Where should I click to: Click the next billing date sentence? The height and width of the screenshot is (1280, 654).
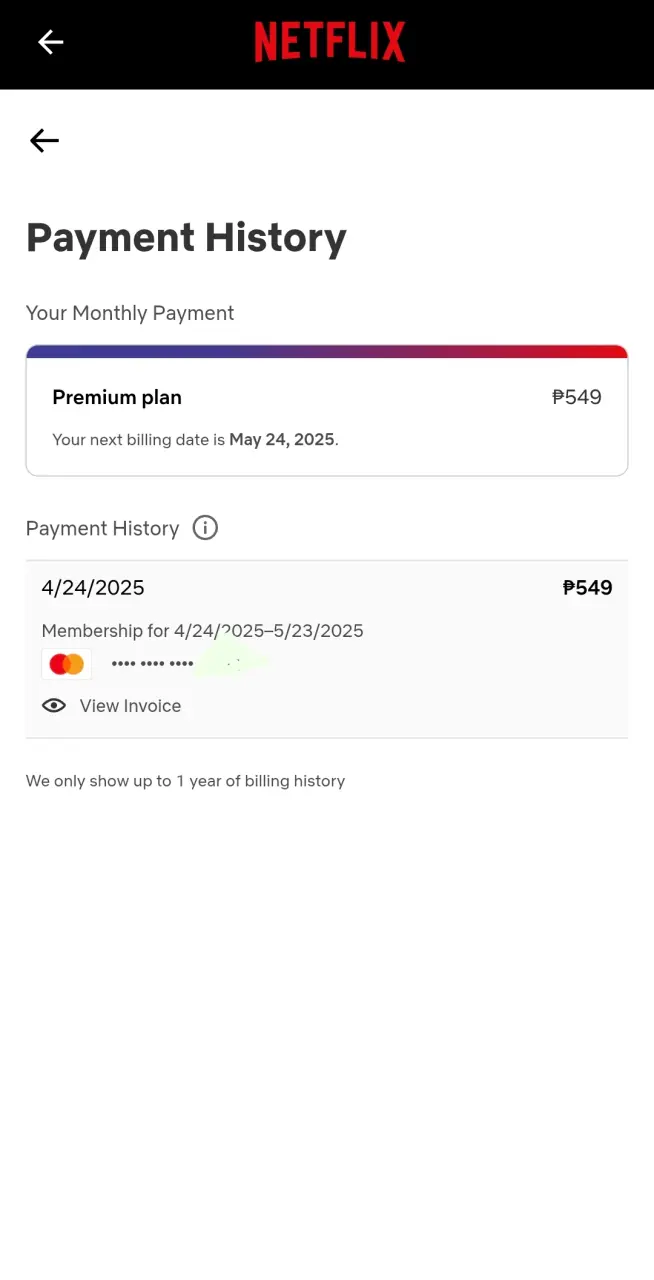195,439
